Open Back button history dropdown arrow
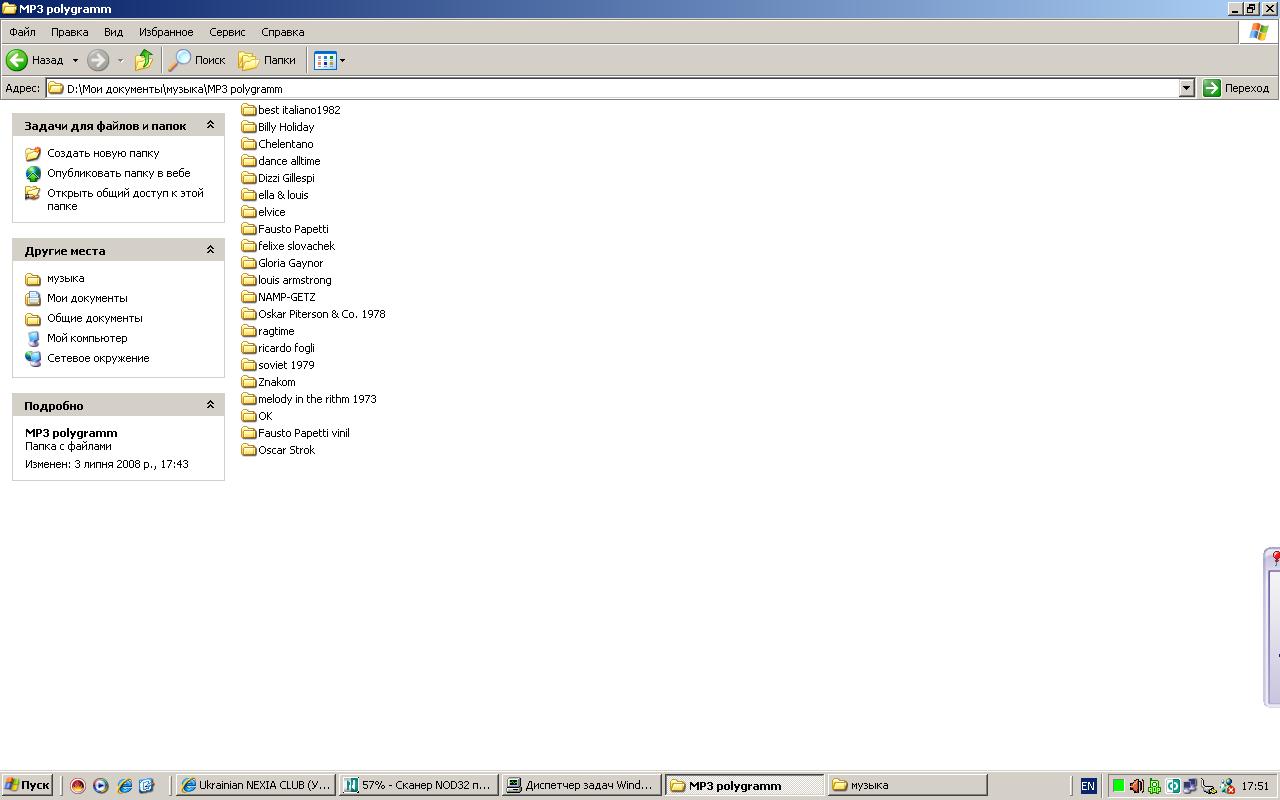1280x800 pixels. (x=75, y=60)
